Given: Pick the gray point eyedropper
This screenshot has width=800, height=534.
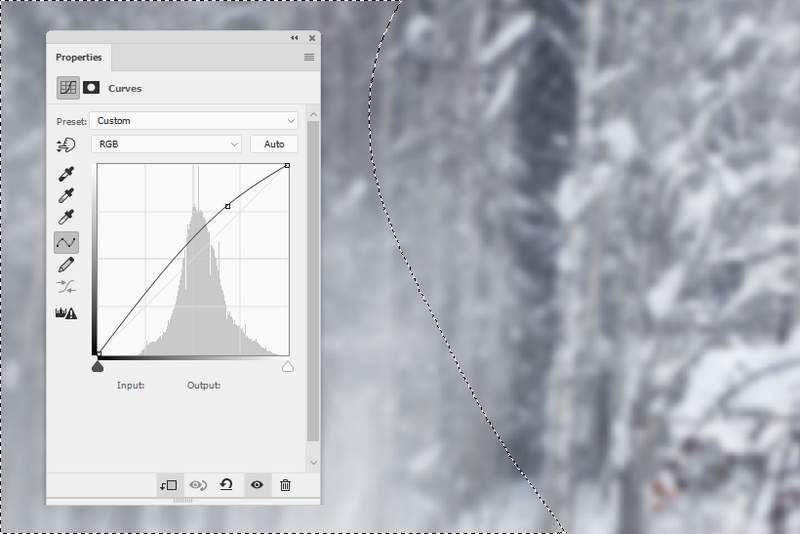Looking at the screenshot, I should click(66, 195).
